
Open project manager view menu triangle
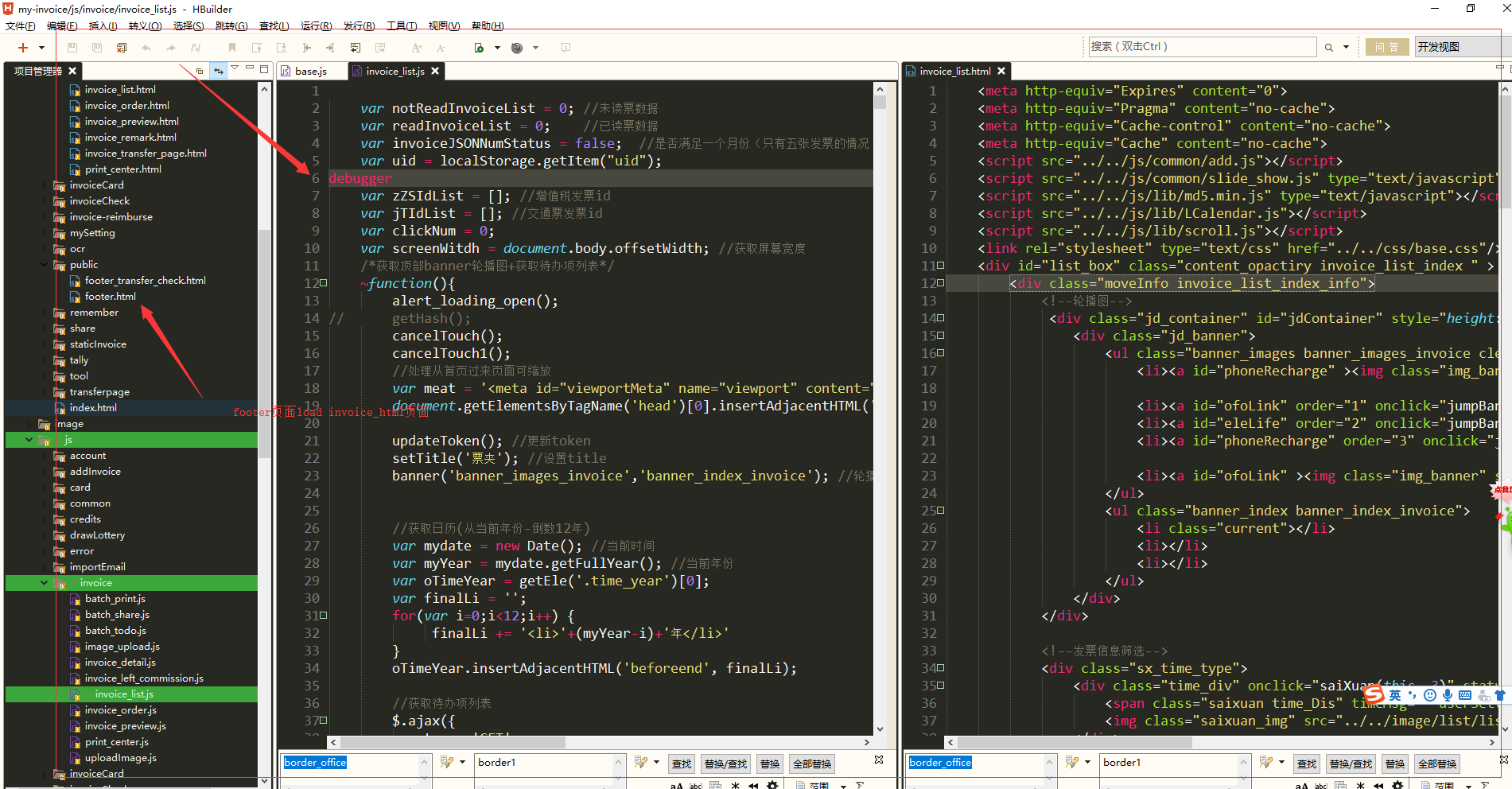coord(235,68)
